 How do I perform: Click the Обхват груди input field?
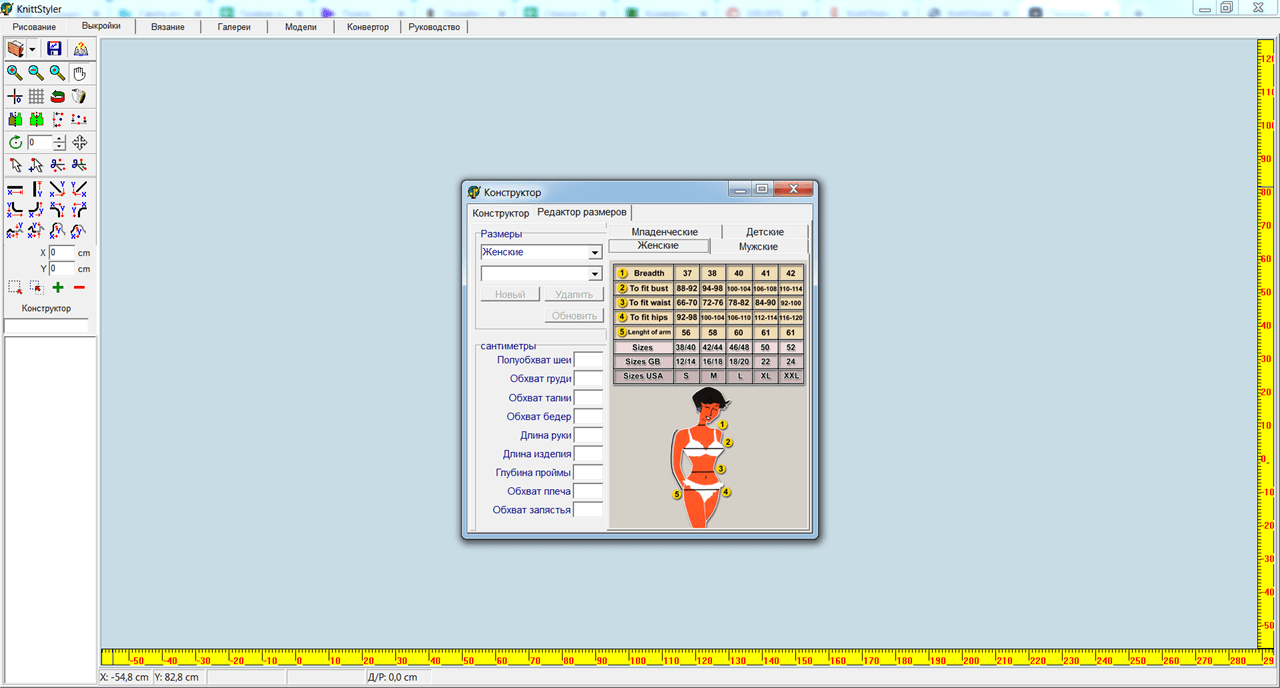tap(589, 379)
